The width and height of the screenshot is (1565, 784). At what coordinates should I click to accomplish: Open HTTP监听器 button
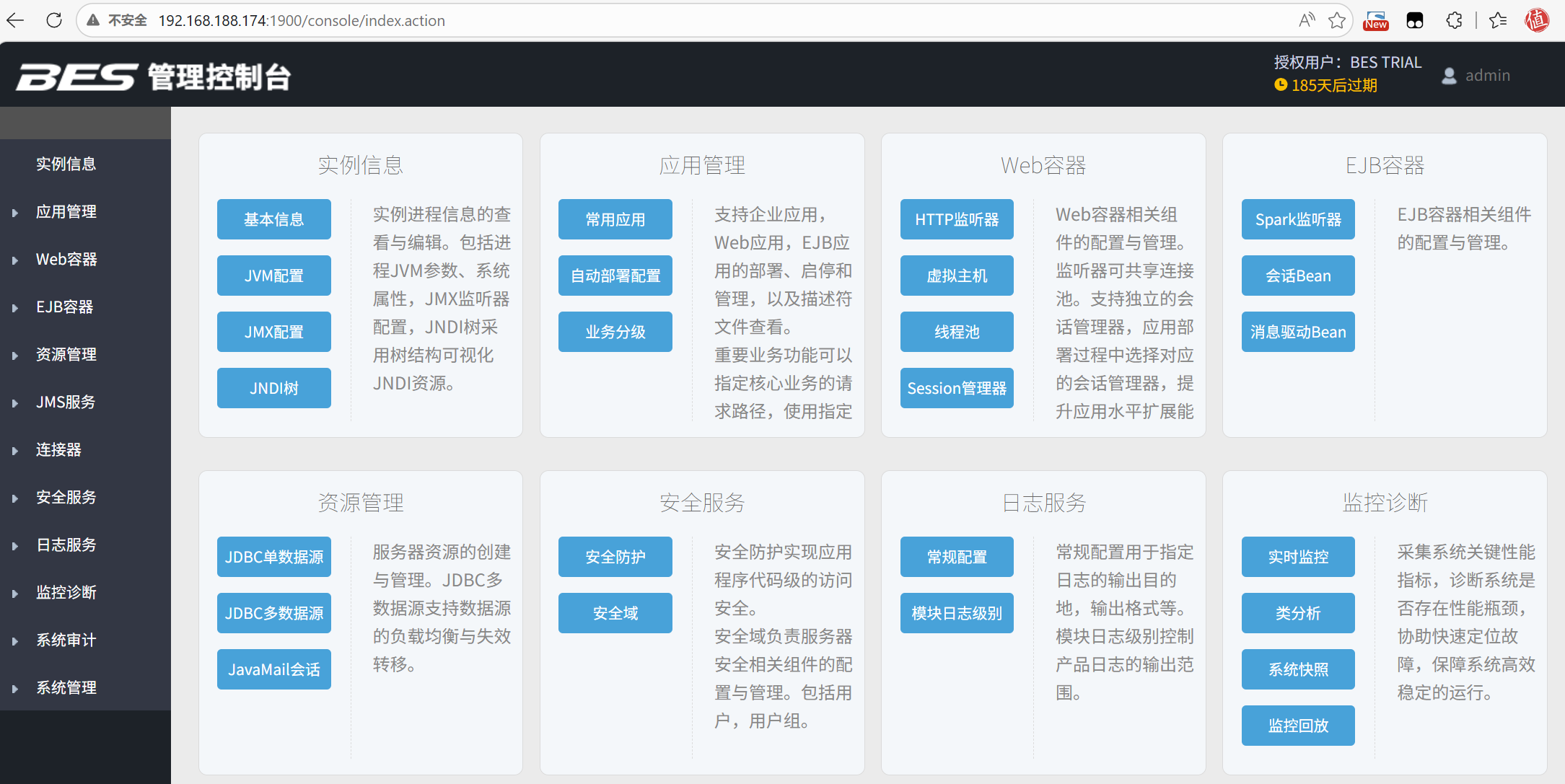957,219
